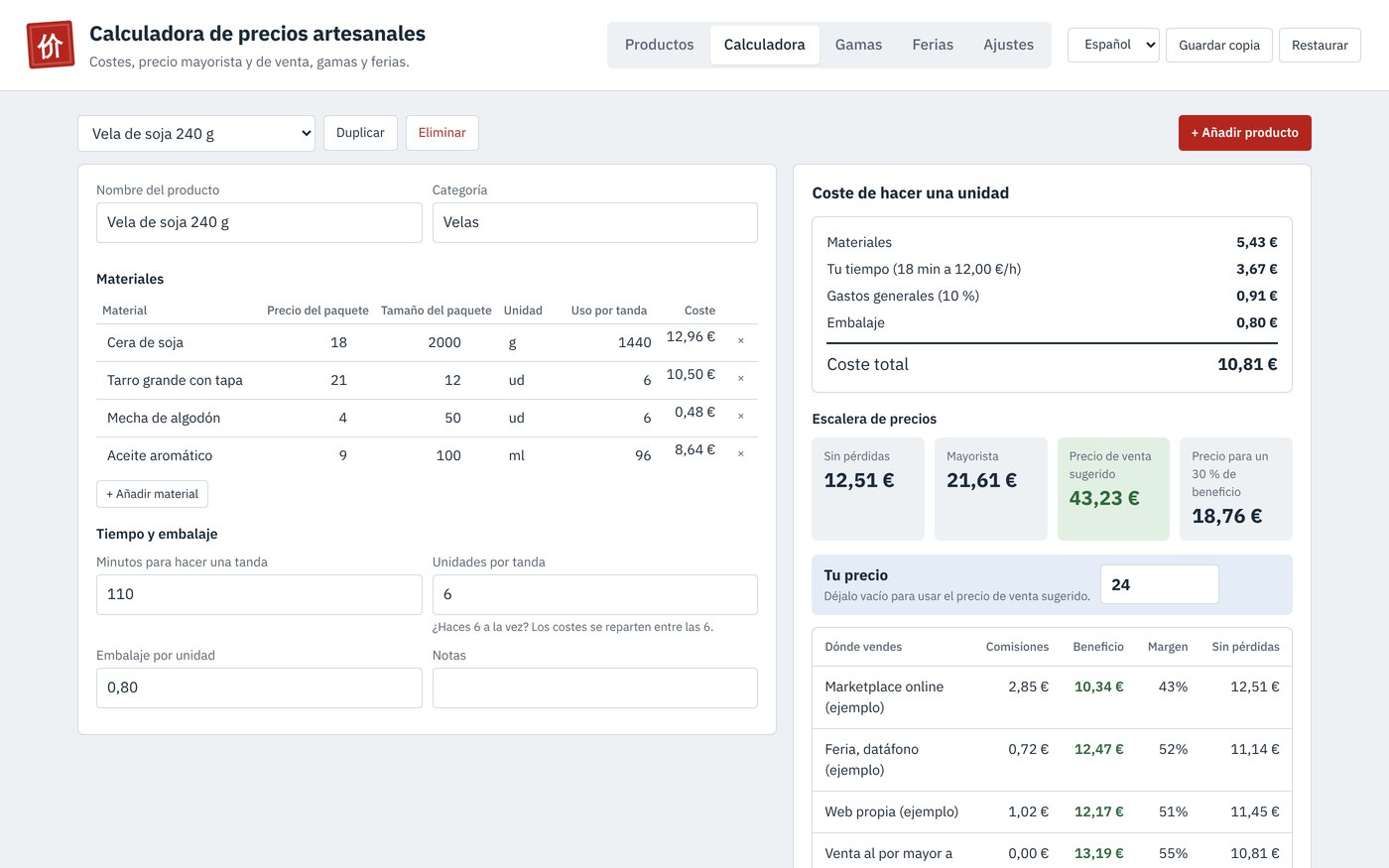The height and width of the screenshot is (868, 1389).
Task: Click the Eliminar button
Action: tap(442, 133)
